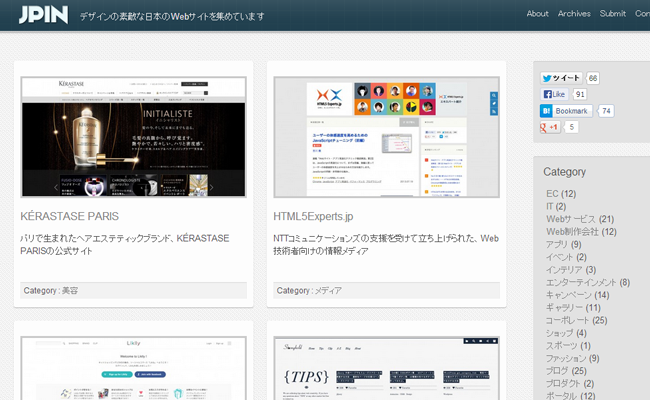The image size is (650, 400).
Task: Open the TIPS site thumbnail
Action: click(x=386, y=368)
